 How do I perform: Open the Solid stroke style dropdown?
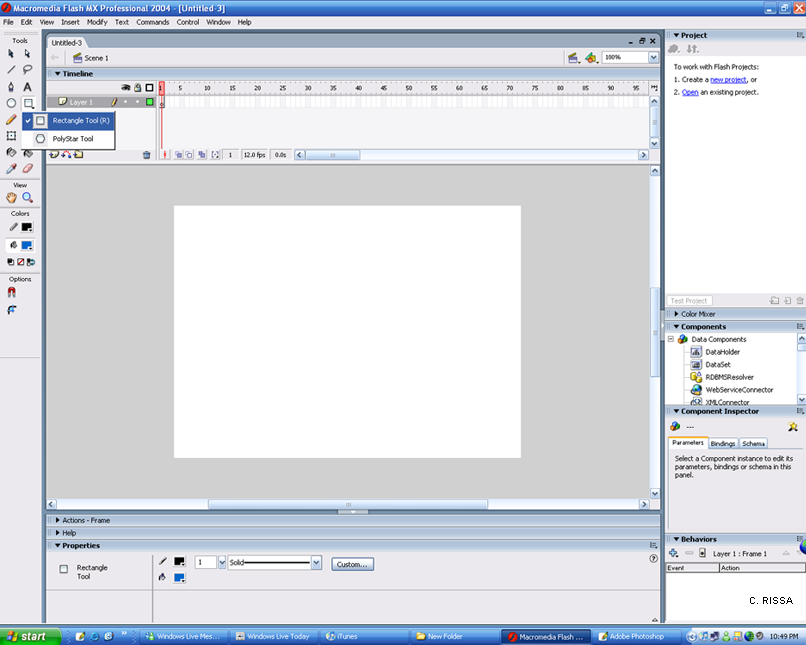pos(316,563)
